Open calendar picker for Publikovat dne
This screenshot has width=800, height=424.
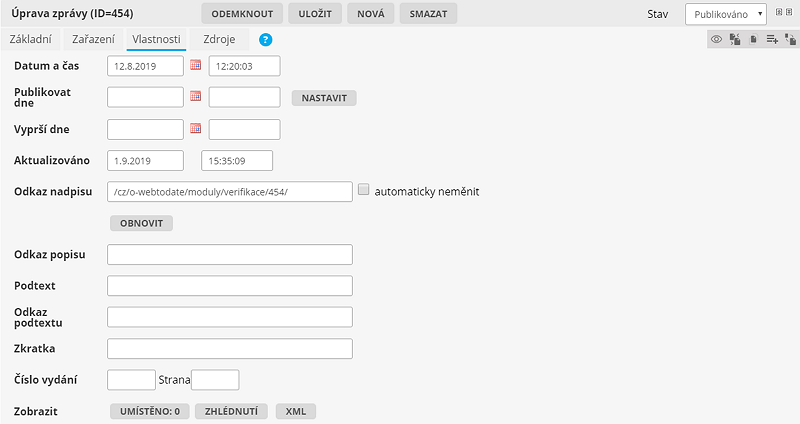tap(196, 97)
